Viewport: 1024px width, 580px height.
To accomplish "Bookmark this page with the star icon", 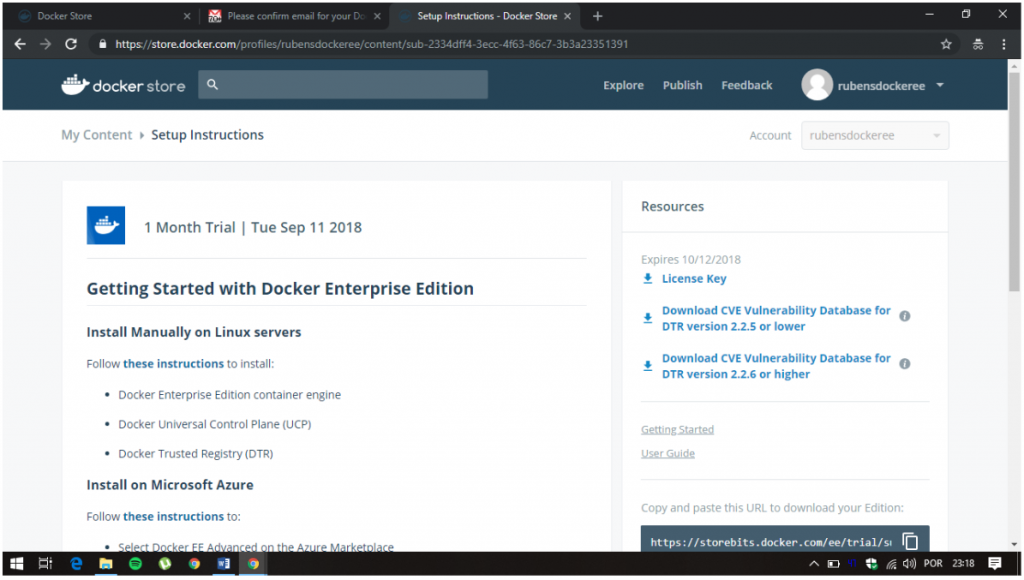I will coord(946,45).
